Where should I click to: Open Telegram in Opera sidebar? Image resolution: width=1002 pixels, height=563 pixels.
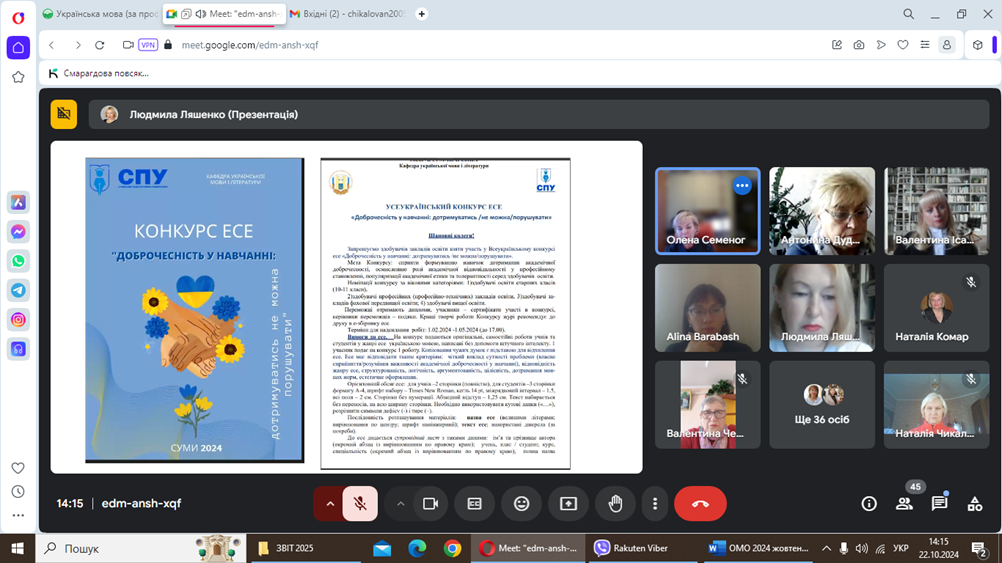(x=18, y=291)
